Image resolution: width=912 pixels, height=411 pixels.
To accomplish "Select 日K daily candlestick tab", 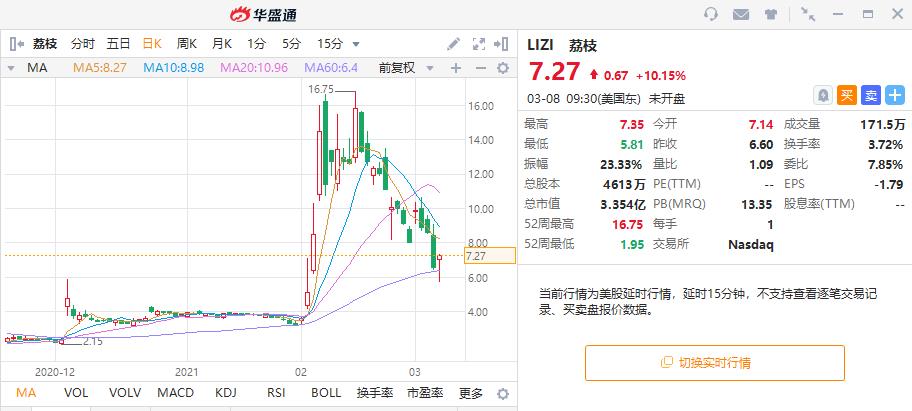I will pyautogui.click(x=152, y=44).
